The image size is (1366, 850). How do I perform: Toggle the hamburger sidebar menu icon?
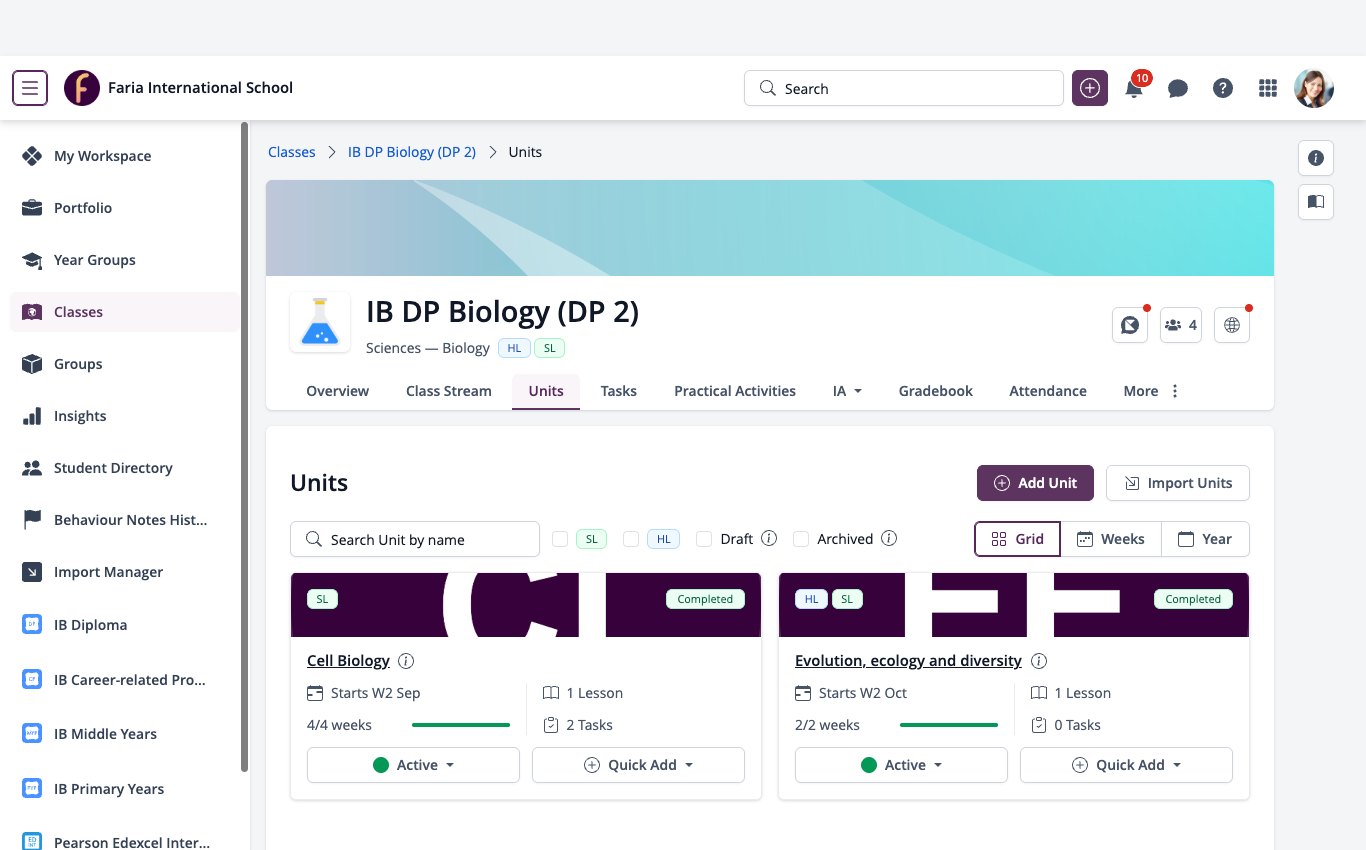pyautogui.click(x=30, y=88)
